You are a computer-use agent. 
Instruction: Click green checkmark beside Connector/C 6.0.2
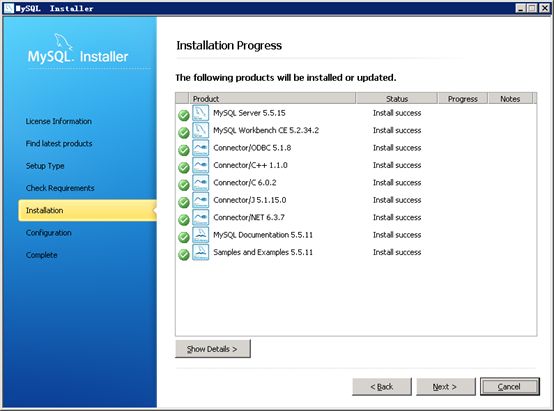pos(184,185)
